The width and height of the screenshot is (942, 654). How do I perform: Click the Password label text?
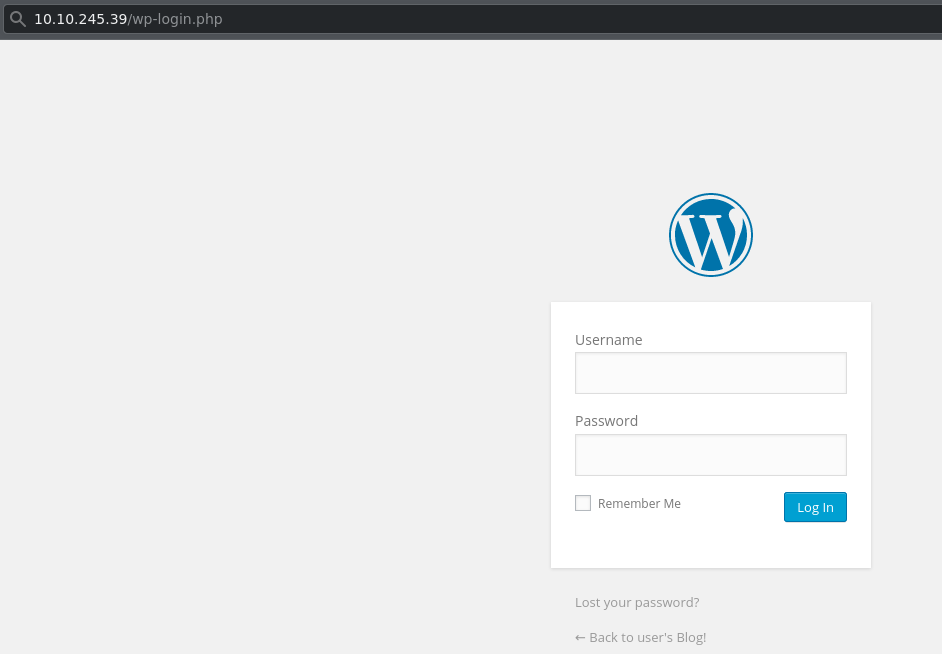tap(606, 421)
